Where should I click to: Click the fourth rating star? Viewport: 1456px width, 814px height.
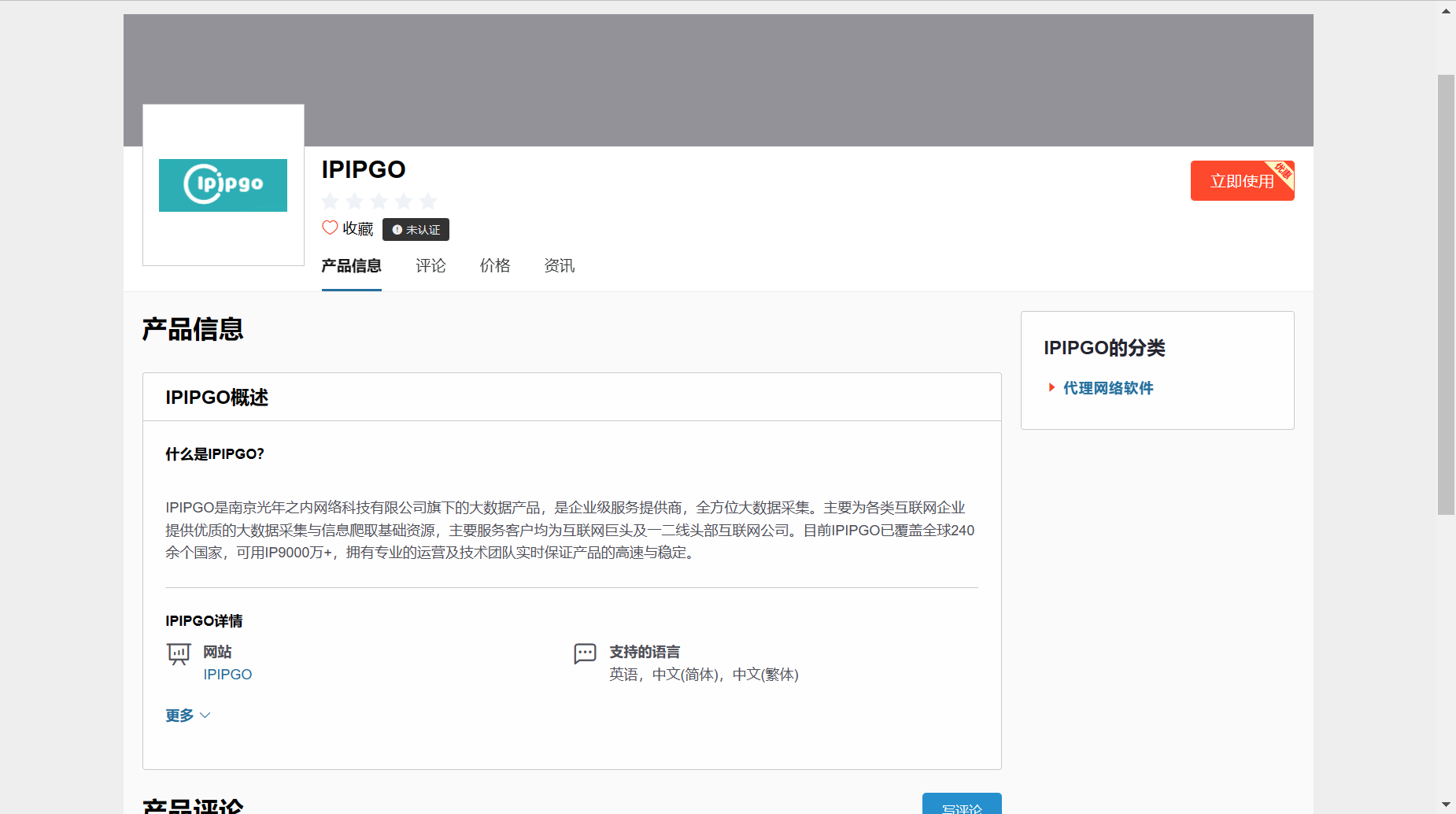[x=404, y=201]
